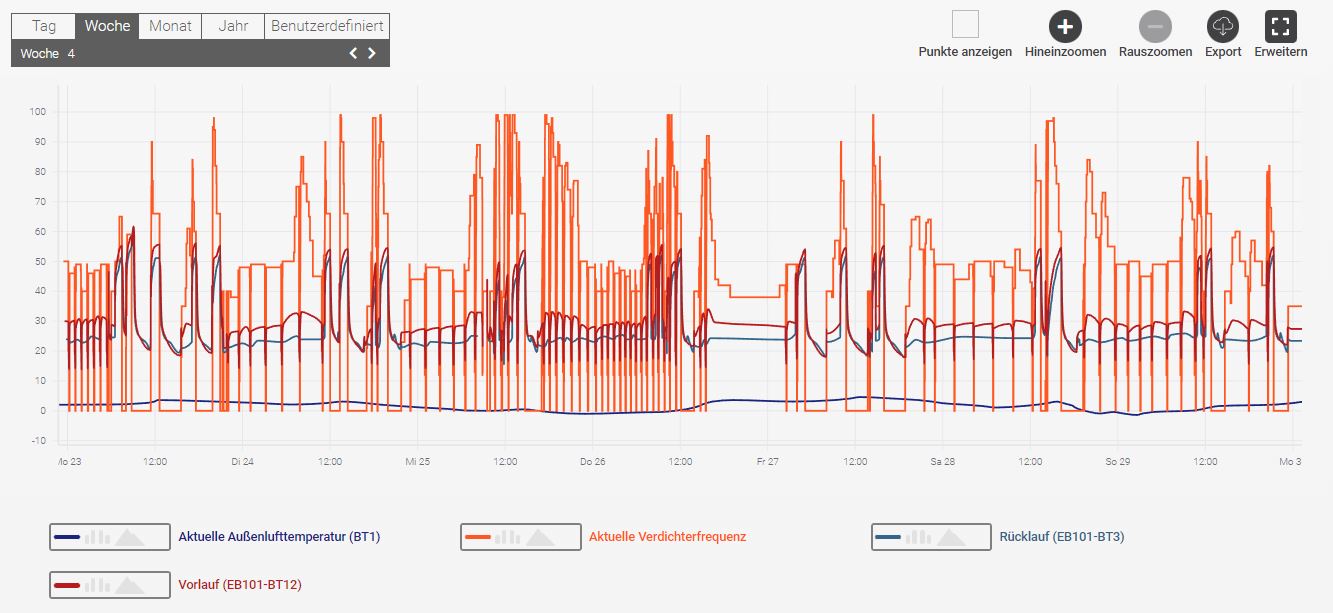Screen dimensions: 1333x613
Task: Click the 100 y-axis value
Action: click(38, 111)
